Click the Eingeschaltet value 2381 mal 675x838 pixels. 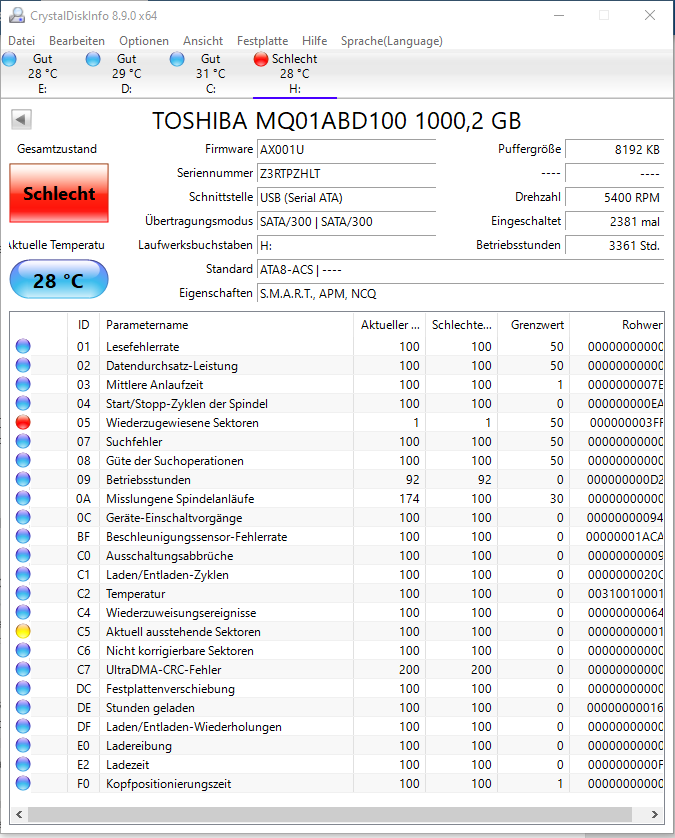pyautogui.click(x=615, y=222)
